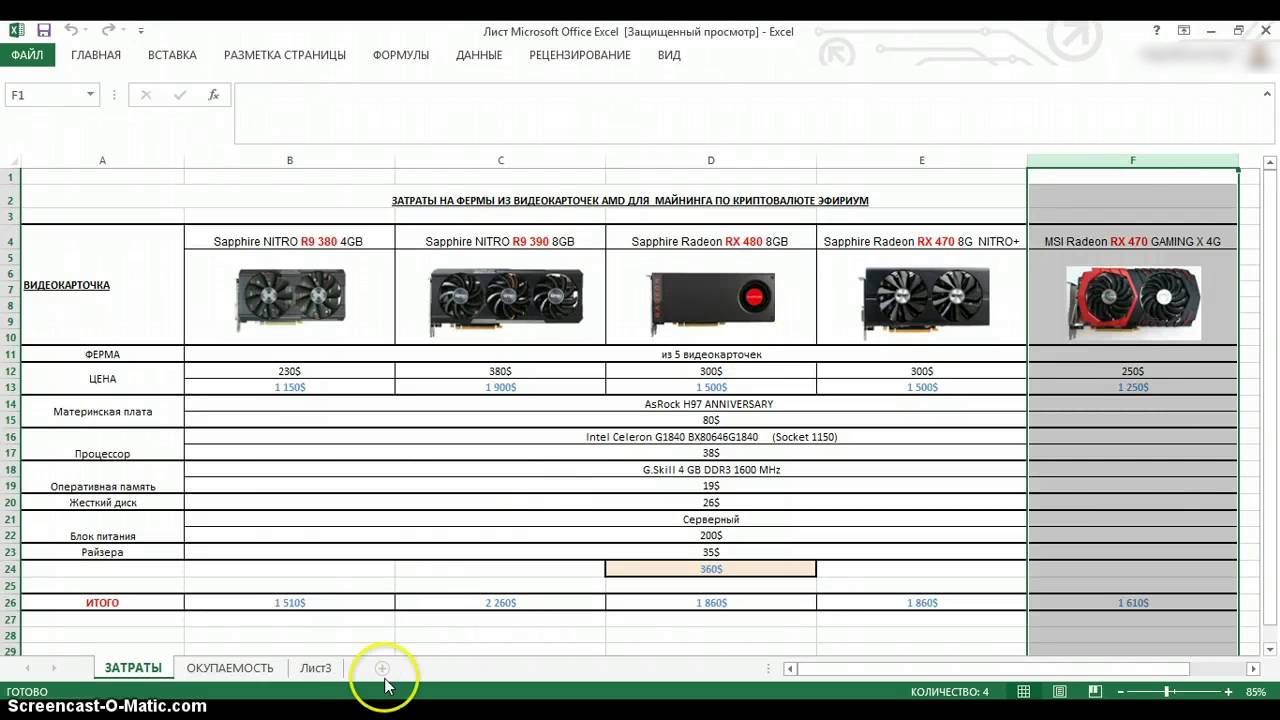This screenshot has height=720, width=1280.
Task: Select column F header
Action: coord(1132,160)
